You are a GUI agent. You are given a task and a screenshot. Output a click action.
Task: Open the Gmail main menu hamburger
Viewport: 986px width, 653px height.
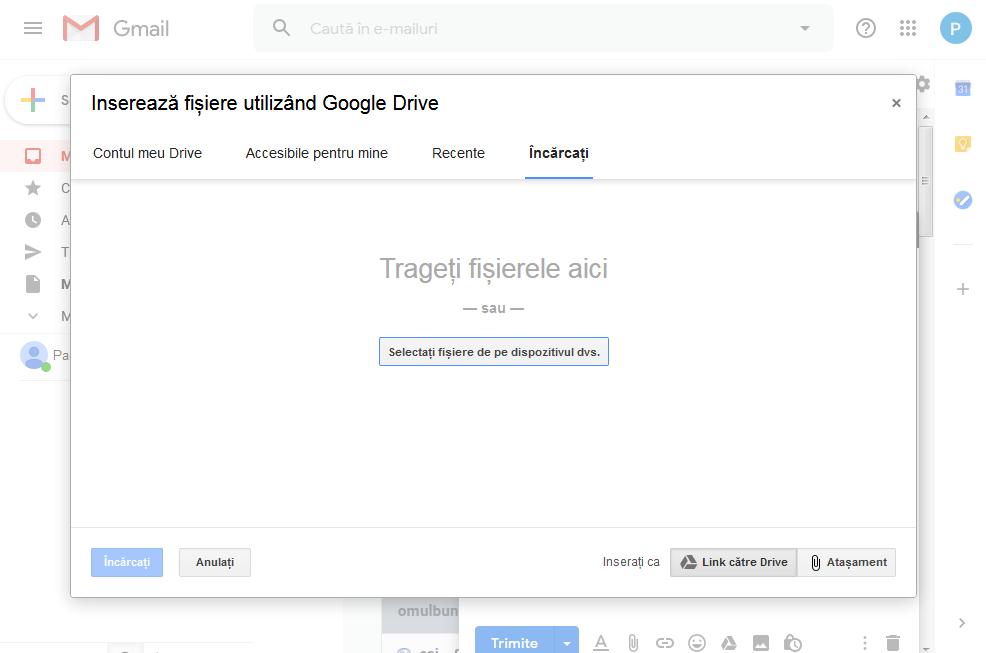point(33,28)
